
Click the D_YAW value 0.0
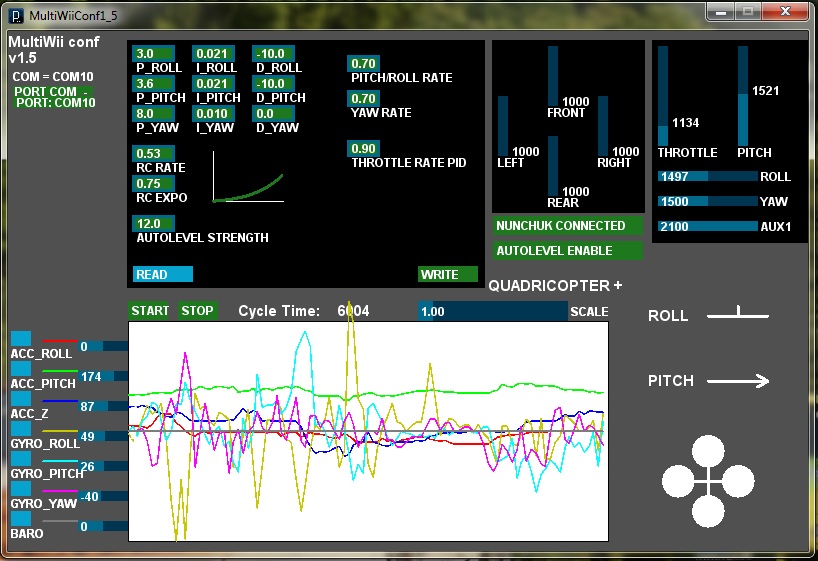(x=273, y=114)
